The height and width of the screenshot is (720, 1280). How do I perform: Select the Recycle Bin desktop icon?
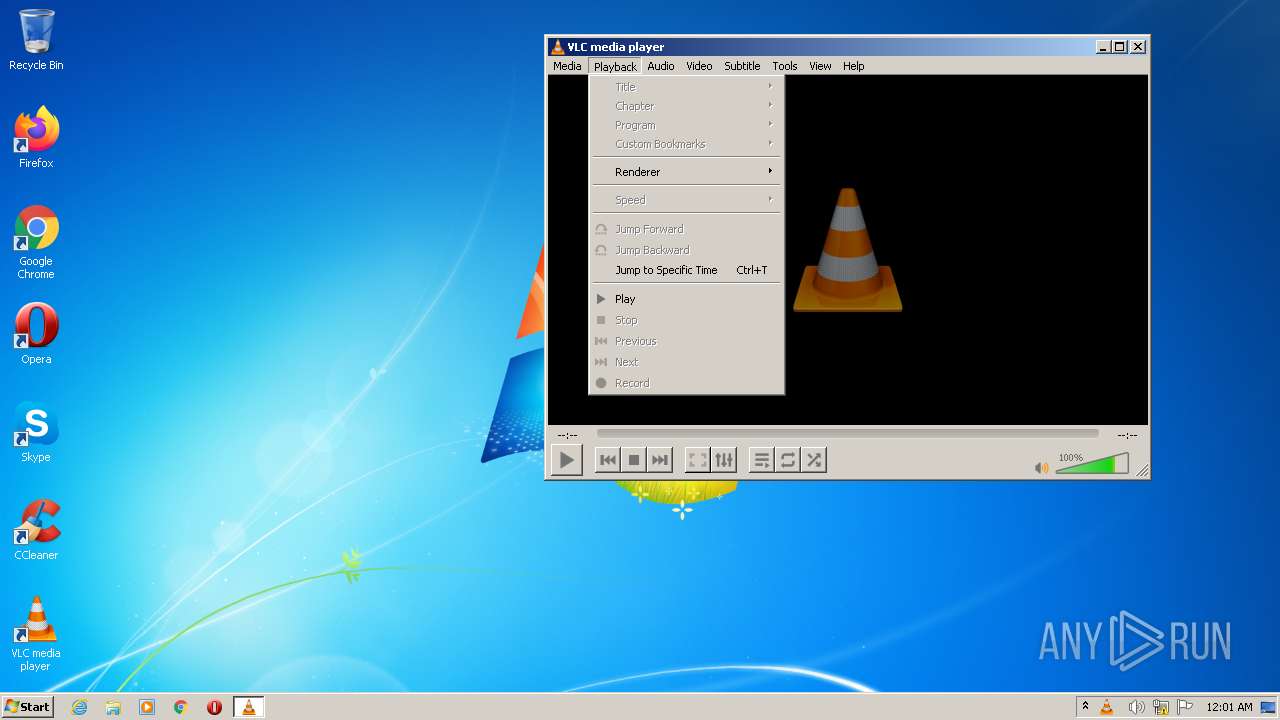(36, 40)
